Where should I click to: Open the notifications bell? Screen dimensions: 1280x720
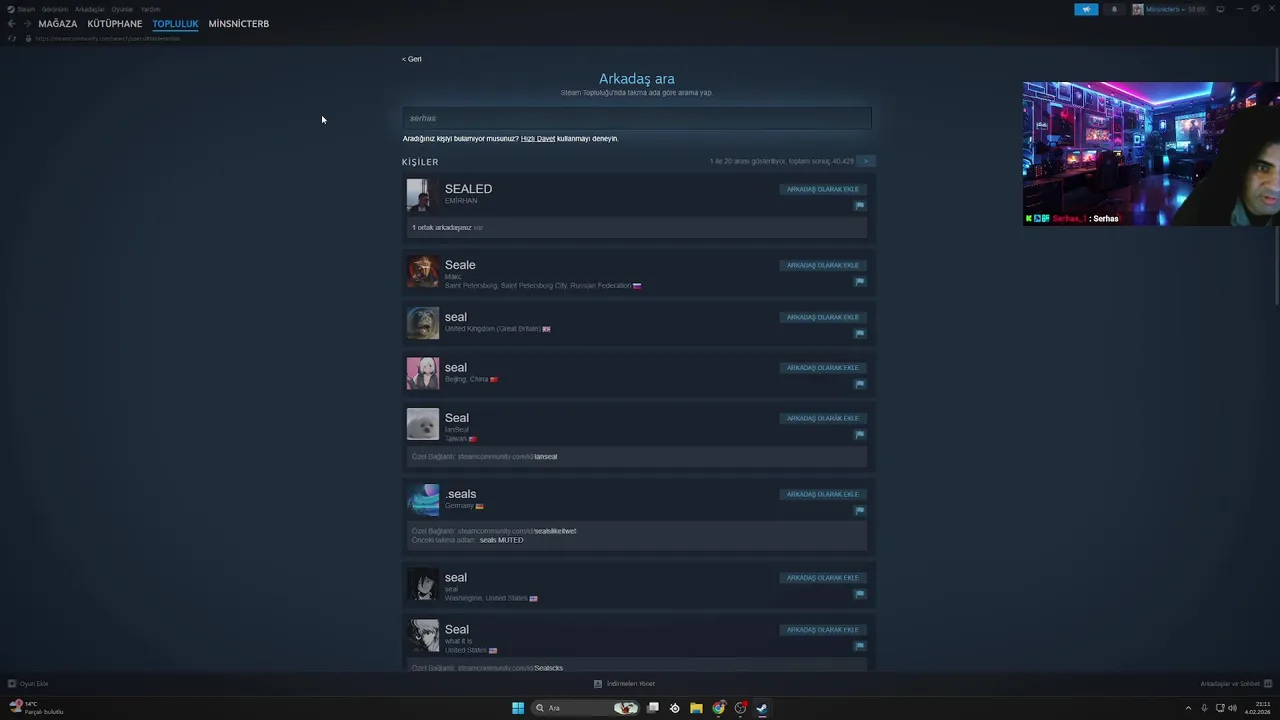[x=1114, y=9]
